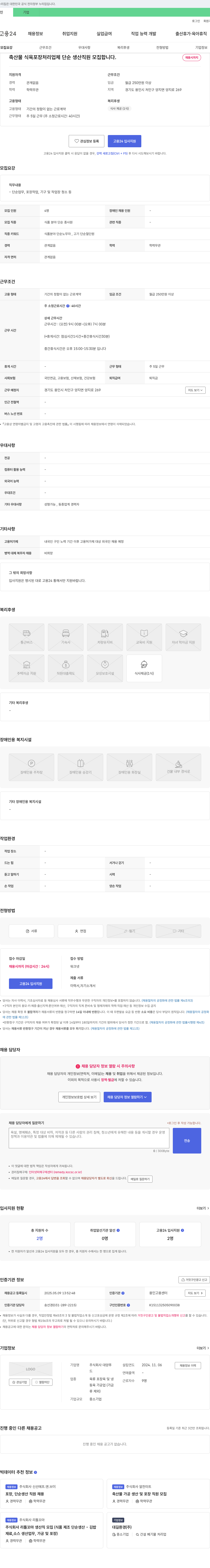Click the info icon next to 주 소정근로시간
The width and height of the screenshot is (210, 1568).
[x=68, y=306]
